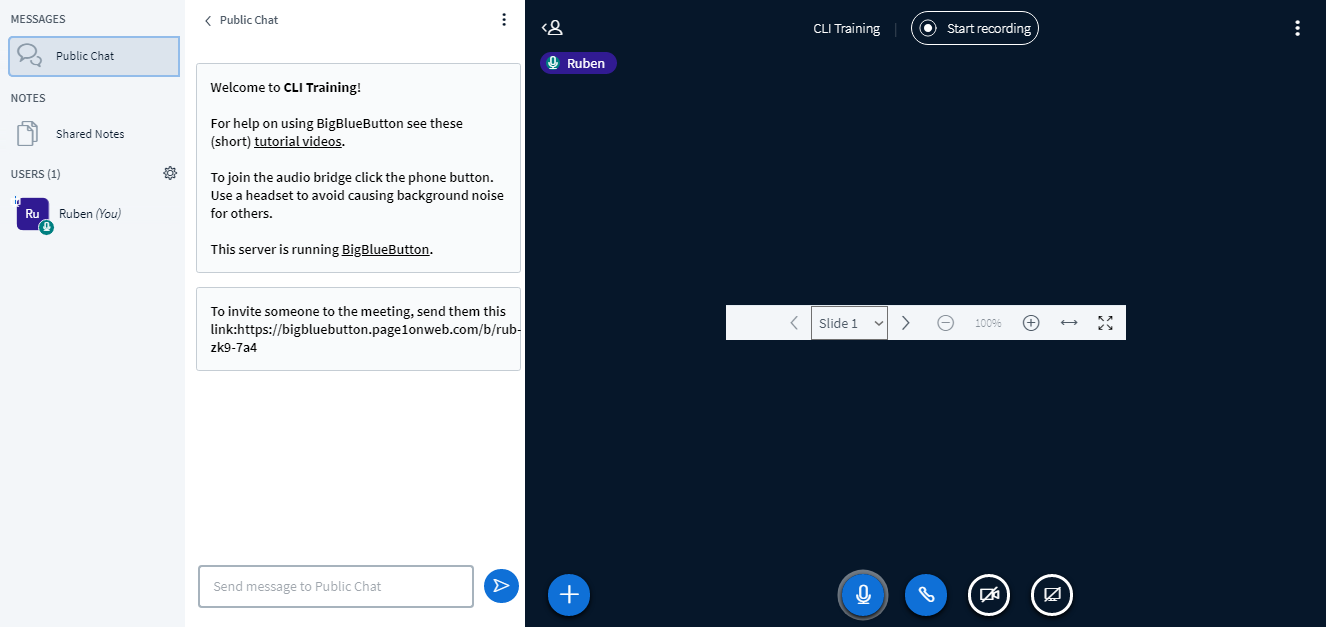Click the send message arrow button

tap(501, 586)
